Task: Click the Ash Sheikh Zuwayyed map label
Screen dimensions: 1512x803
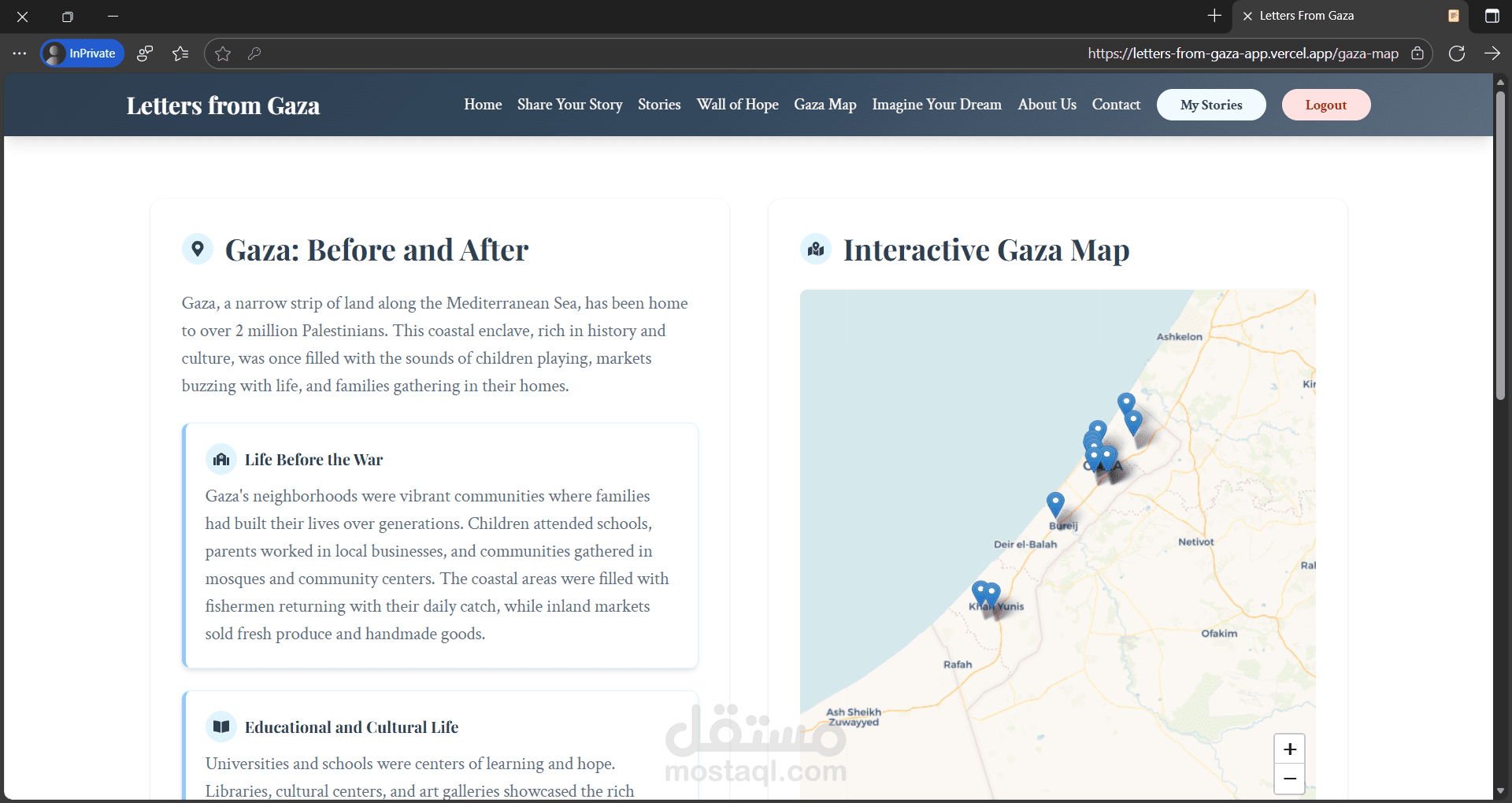Action: (854, 717)
